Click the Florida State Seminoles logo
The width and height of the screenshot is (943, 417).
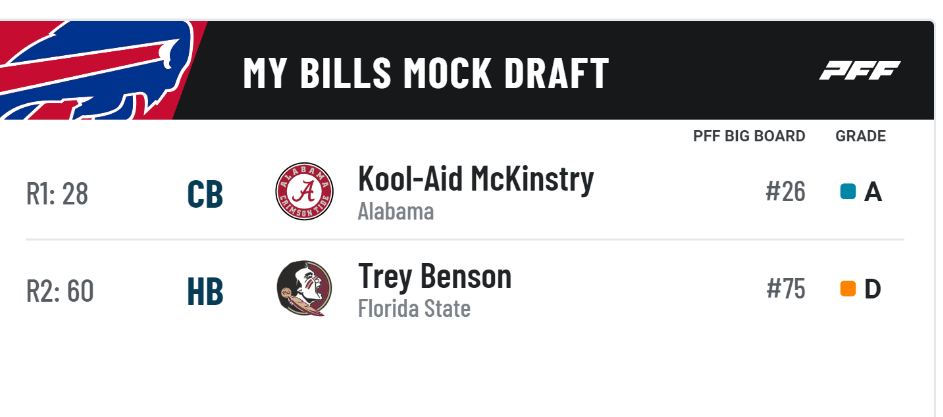(304, 288)
